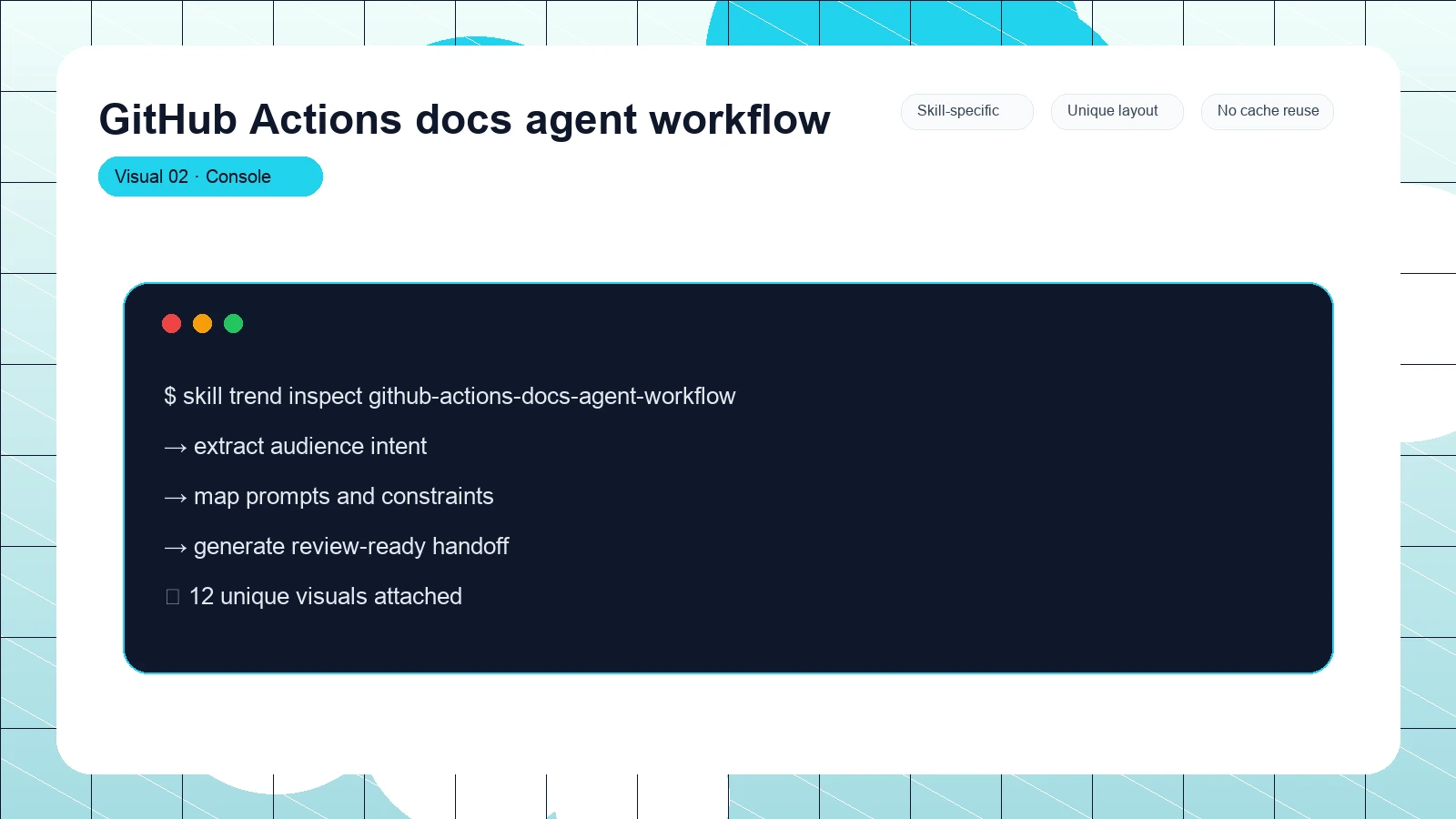This screenshot has width=1456, height=819.
Task: Click the Unique layout tag pill
Action: [x=1117, y=111]
